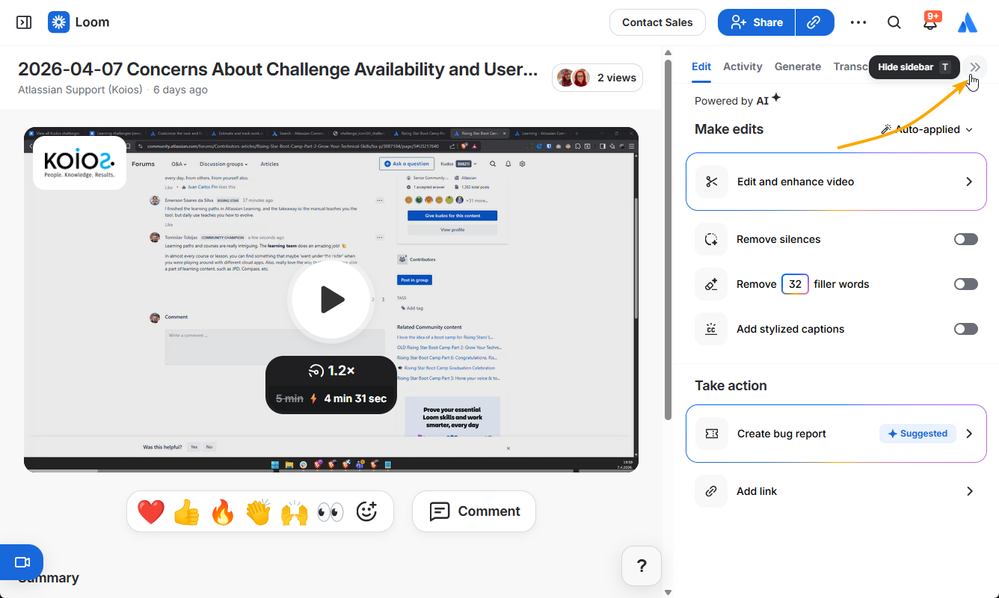Screen dimensions: 999x598
Task: Expand the Add link chevron
Action: pos(969,491)
